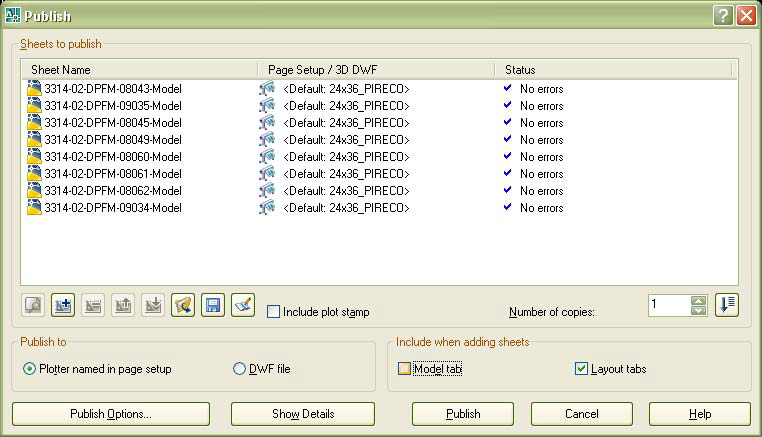Click No errors status in the 09035-Model row

(x=541, y=106)
